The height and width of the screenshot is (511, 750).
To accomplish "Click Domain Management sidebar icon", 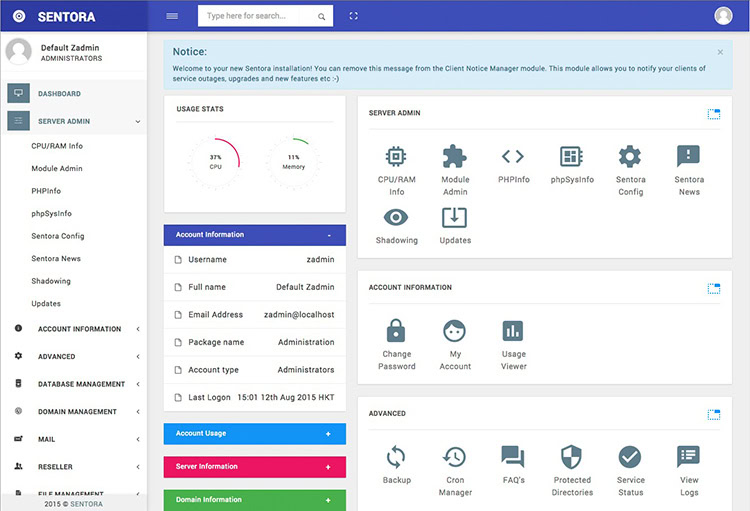I will click(x=18, y=411).
